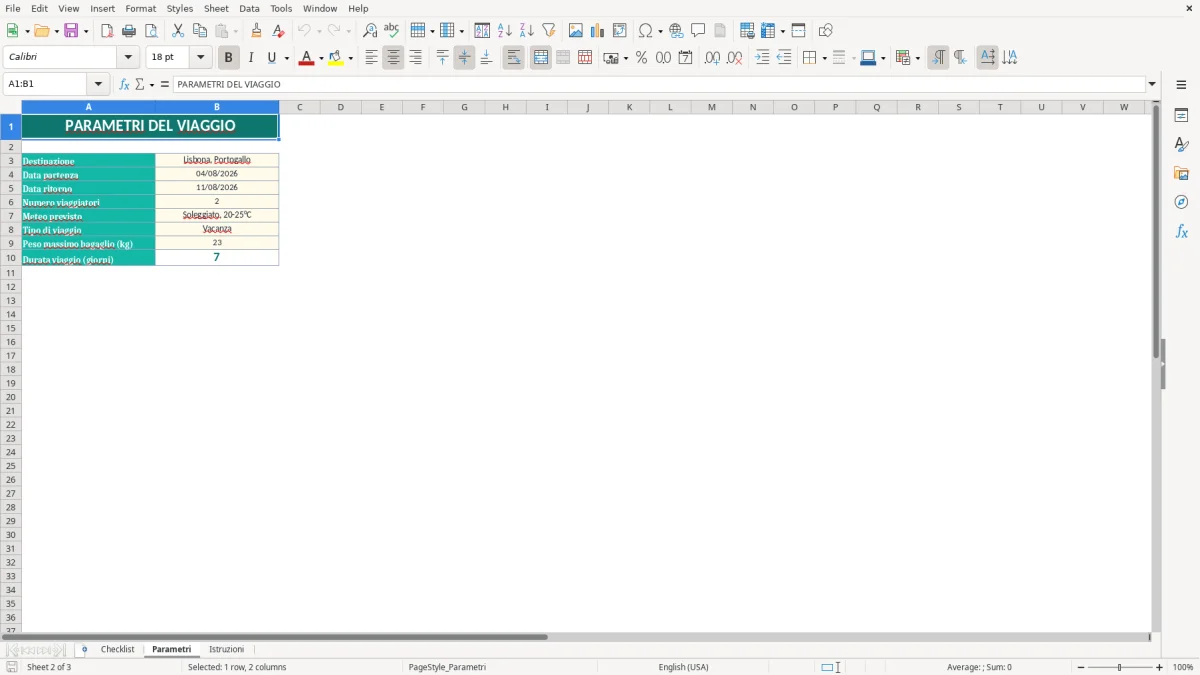The height and width of the screenshot is (675, 1200).
Task: Open the Sheet menu
Action: [x=216, y=8]
